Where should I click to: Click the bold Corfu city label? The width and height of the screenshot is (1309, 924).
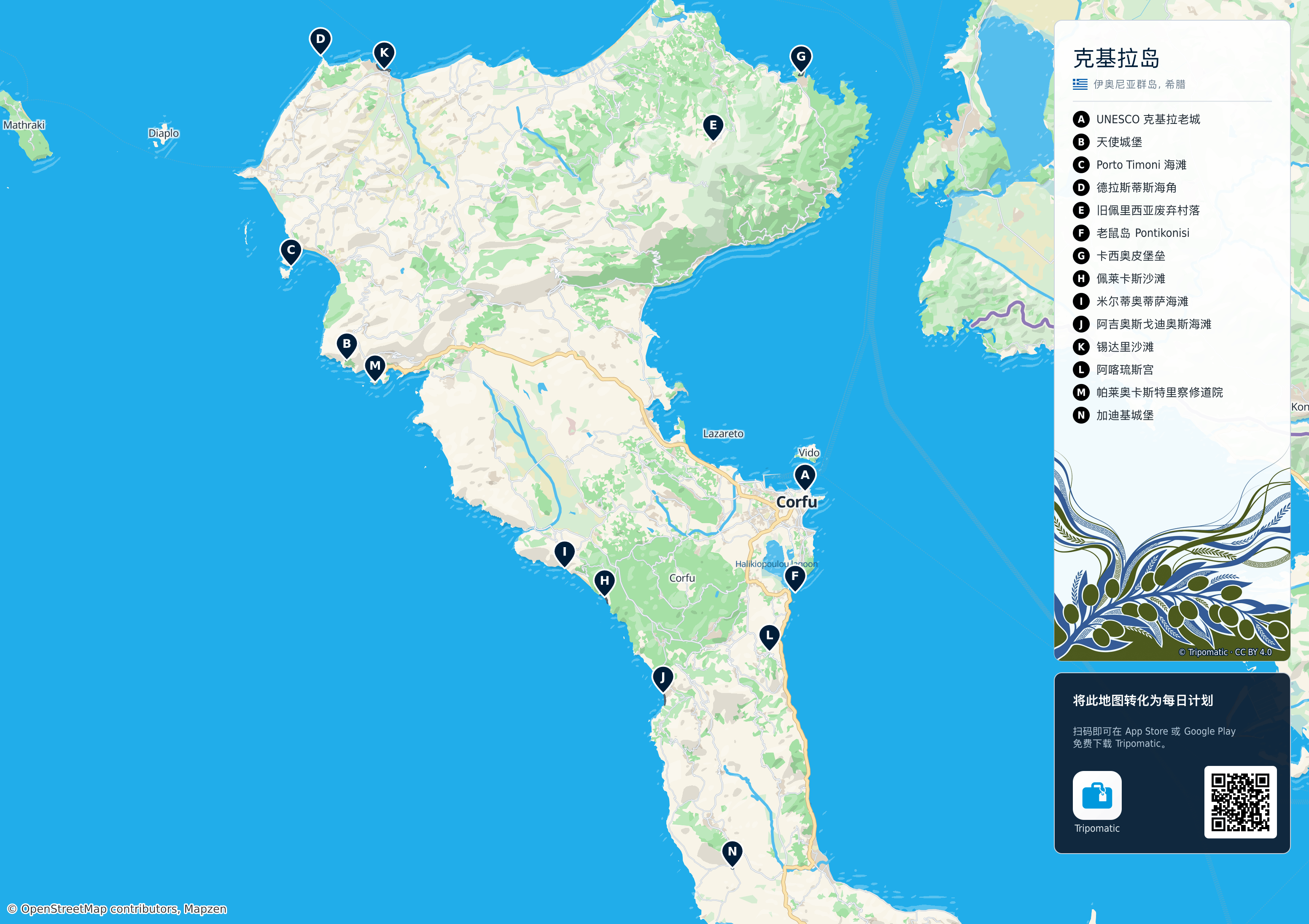(x=797, y=502)
